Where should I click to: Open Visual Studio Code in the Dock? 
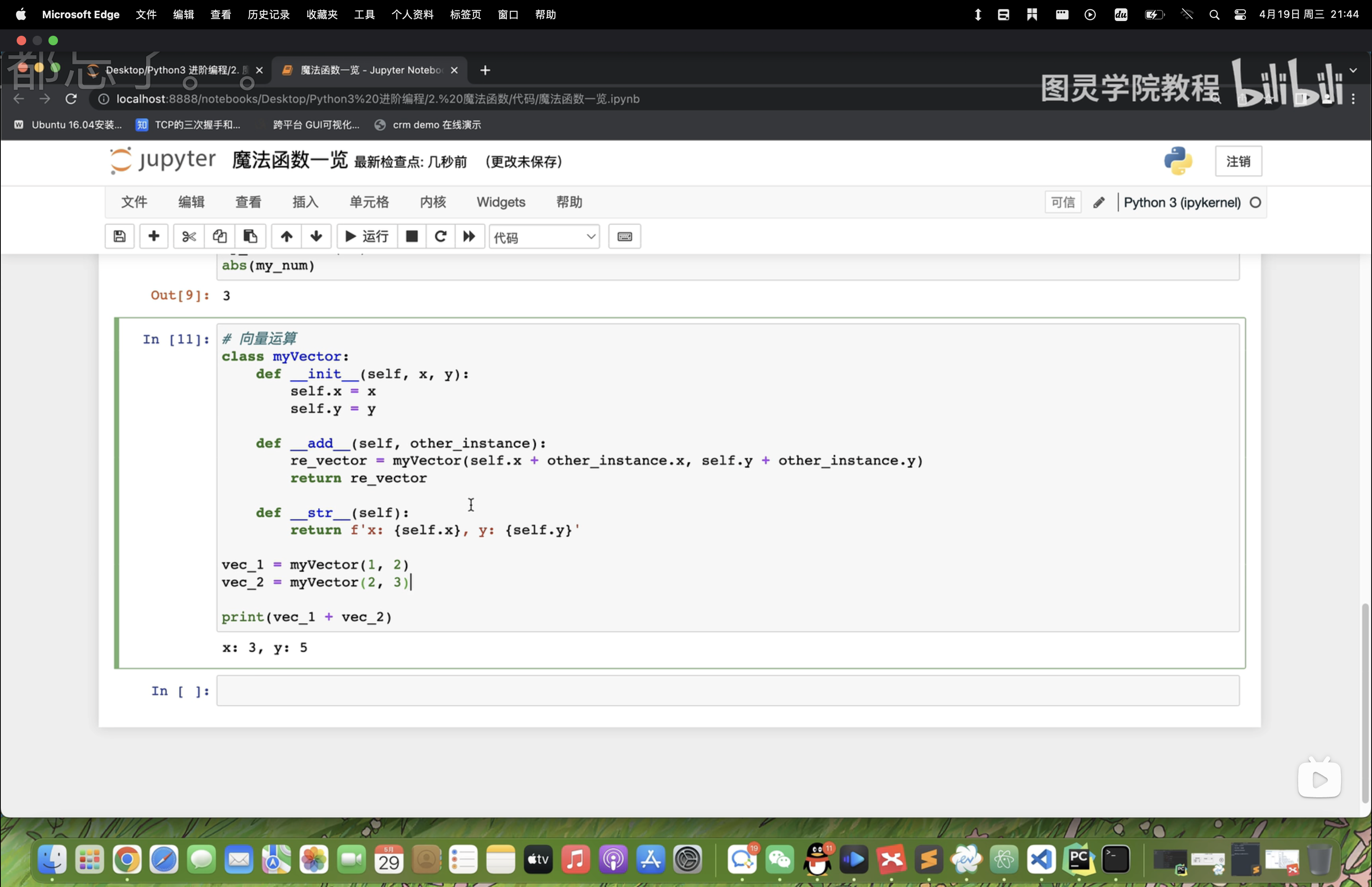click(1042, 859)
